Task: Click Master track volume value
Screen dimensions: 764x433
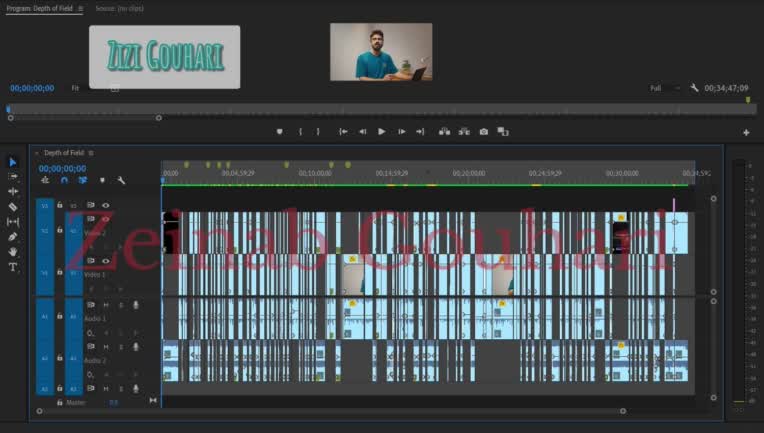Action: pyautogui.click(x=114, y=403)
